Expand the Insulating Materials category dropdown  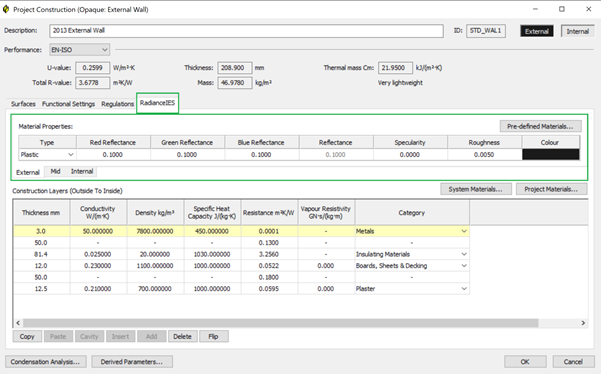point(464,254)
